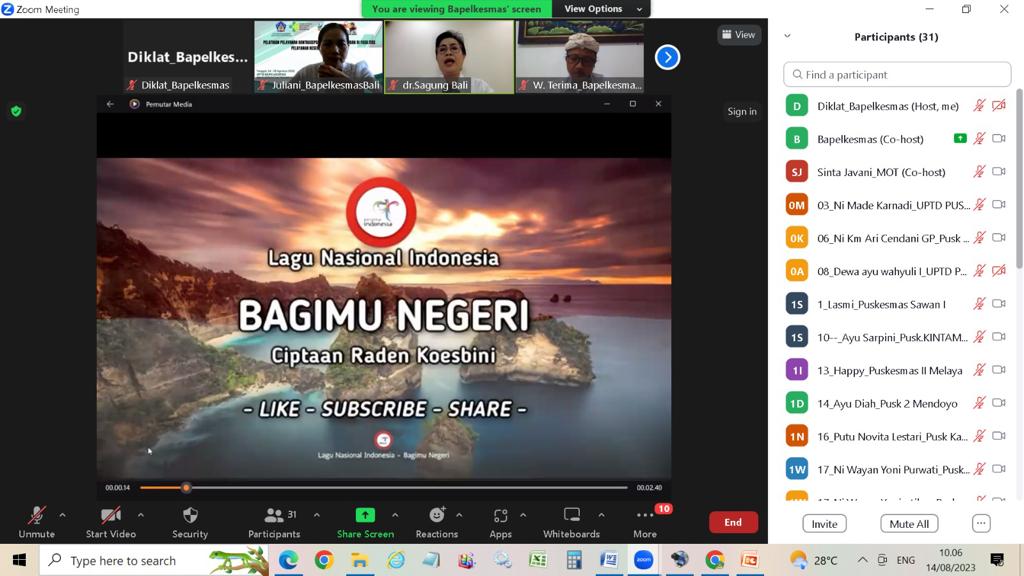Expand audio options caret beside Unmute
The height and width of the screenshot is (576, 1024).
coord(62,515)
